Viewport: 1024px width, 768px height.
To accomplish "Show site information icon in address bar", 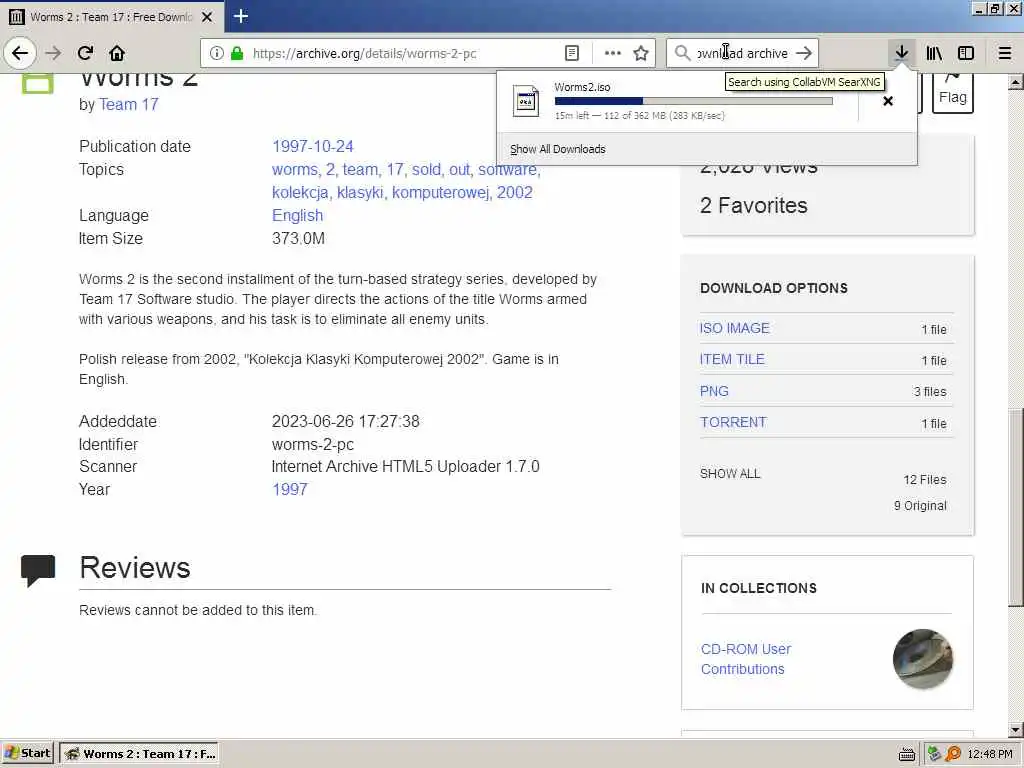I will point(217,53).
